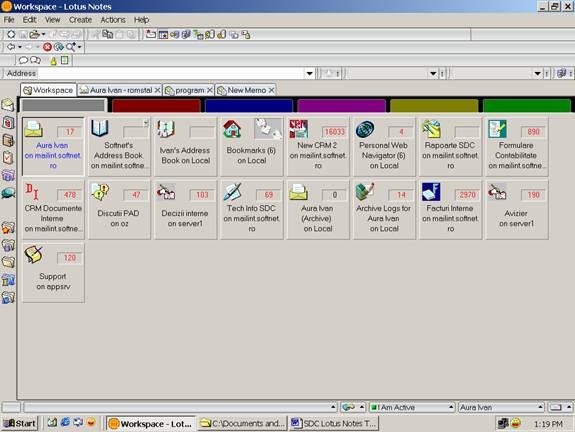Click the calendar entry toolbar icon
575x432 pixels.
coord(163,35)
